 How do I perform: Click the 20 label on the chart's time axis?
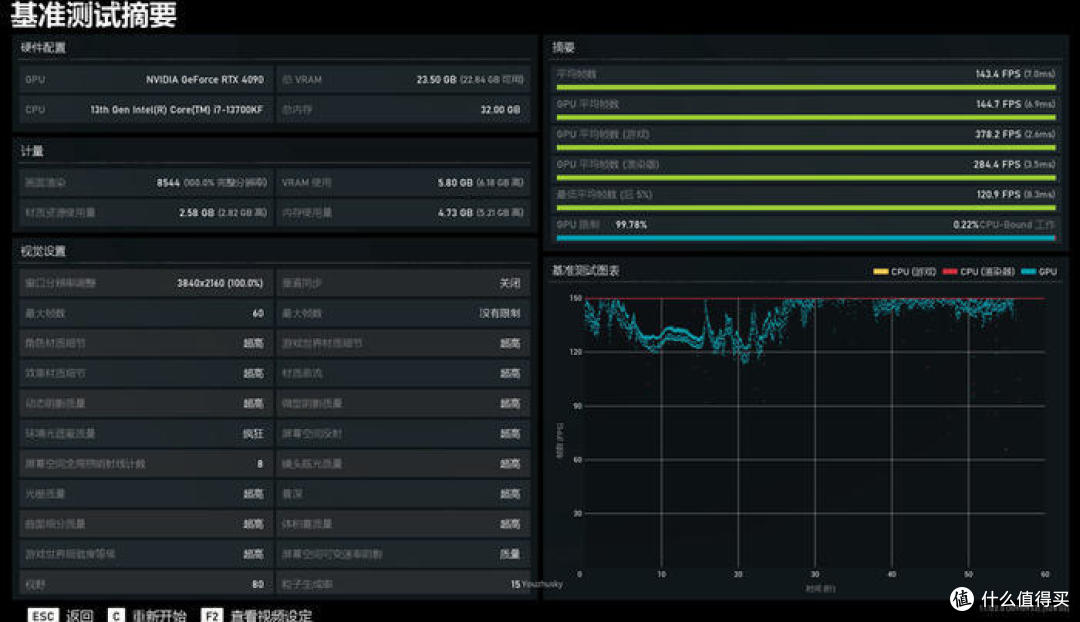(x=738, y=574)
